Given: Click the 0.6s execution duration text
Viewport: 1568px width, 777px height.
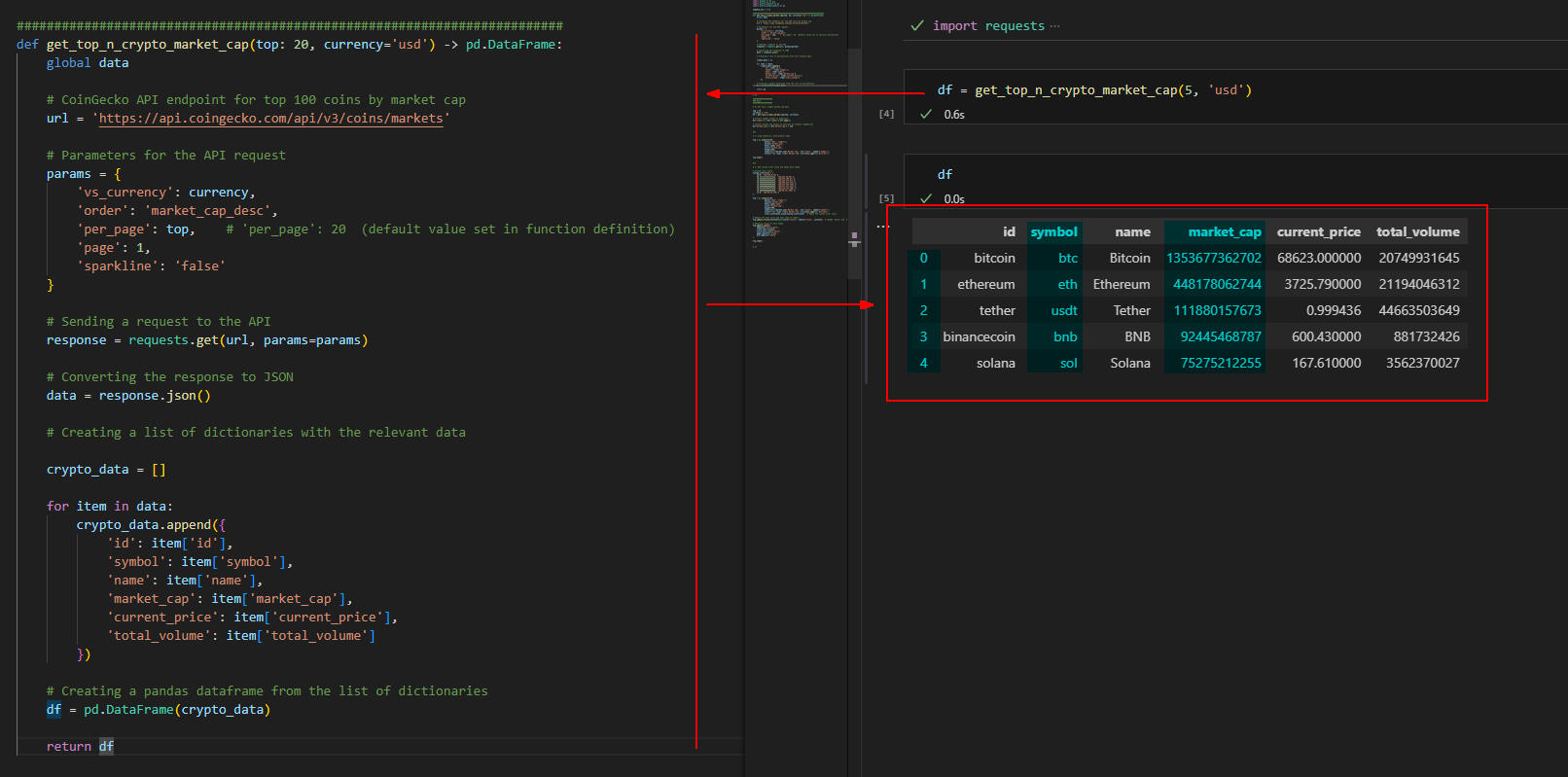Looking at the screenshot, I should (954, 115).
